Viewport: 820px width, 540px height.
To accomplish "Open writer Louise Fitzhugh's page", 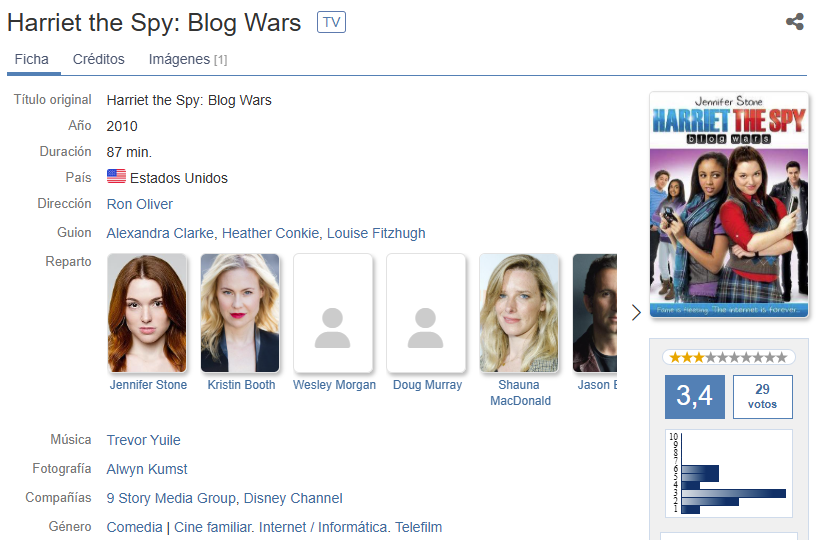I will [x=376, y=233].
